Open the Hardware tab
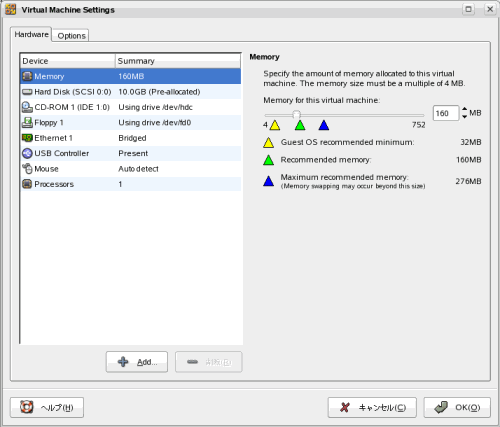 [x=31, y=34]
